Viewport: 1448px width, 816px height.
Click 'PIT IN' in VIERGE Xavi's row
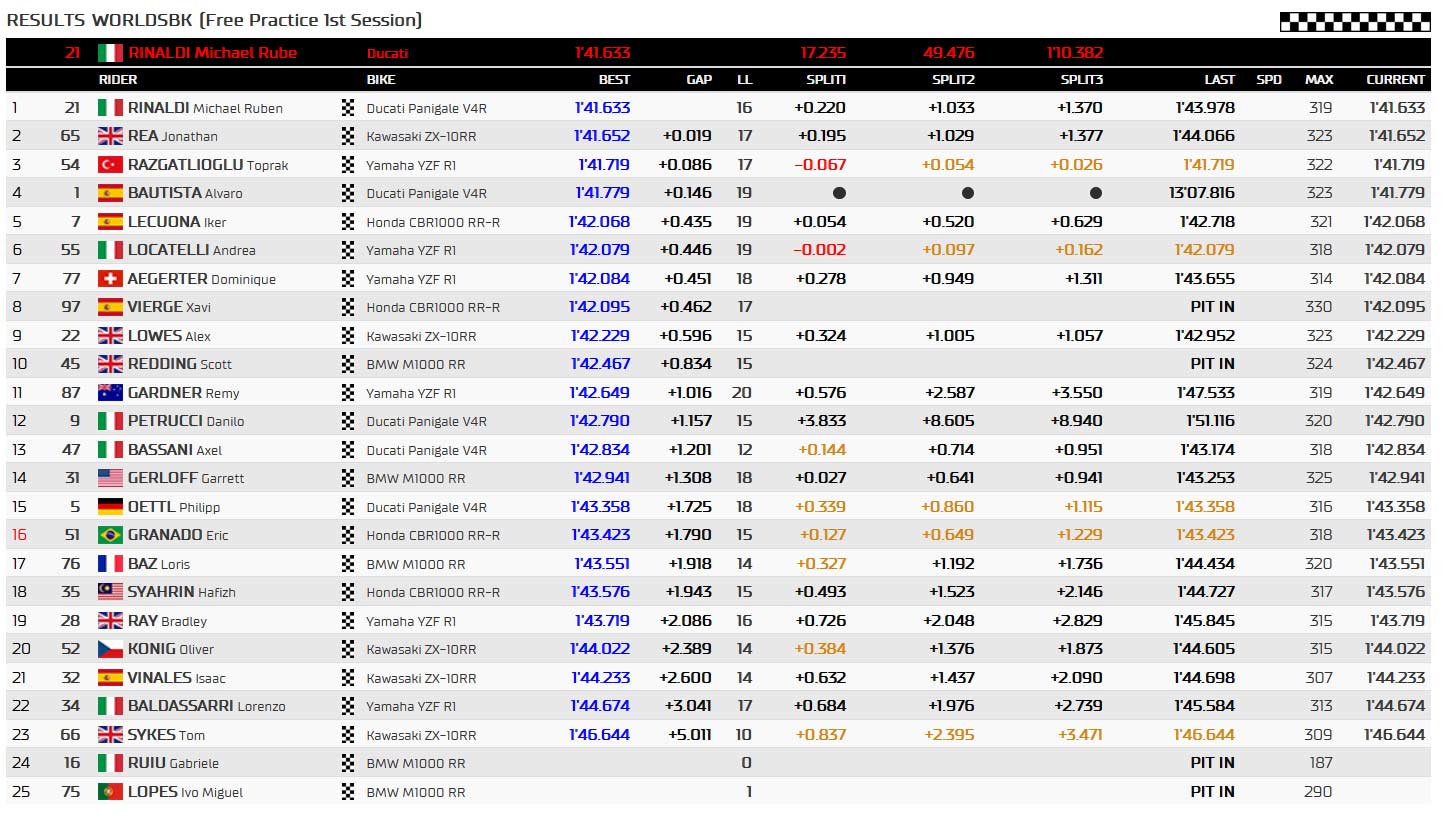[1212, 307]
